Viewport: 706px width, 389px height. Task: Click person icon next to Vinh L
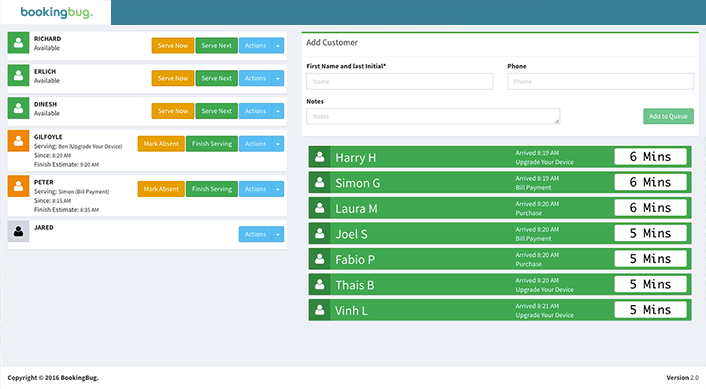click(320, 310)
